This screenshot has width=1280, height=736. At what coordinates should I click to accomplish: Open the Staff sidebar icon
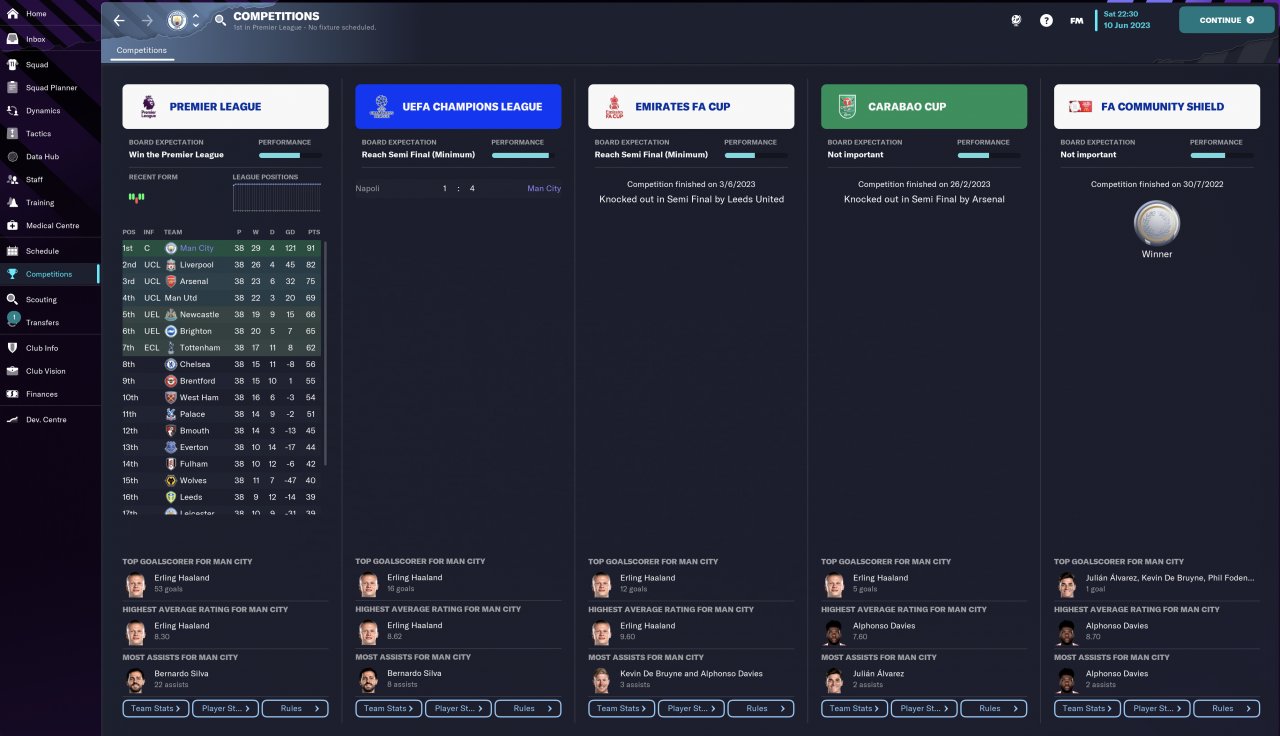coord(13,180)
